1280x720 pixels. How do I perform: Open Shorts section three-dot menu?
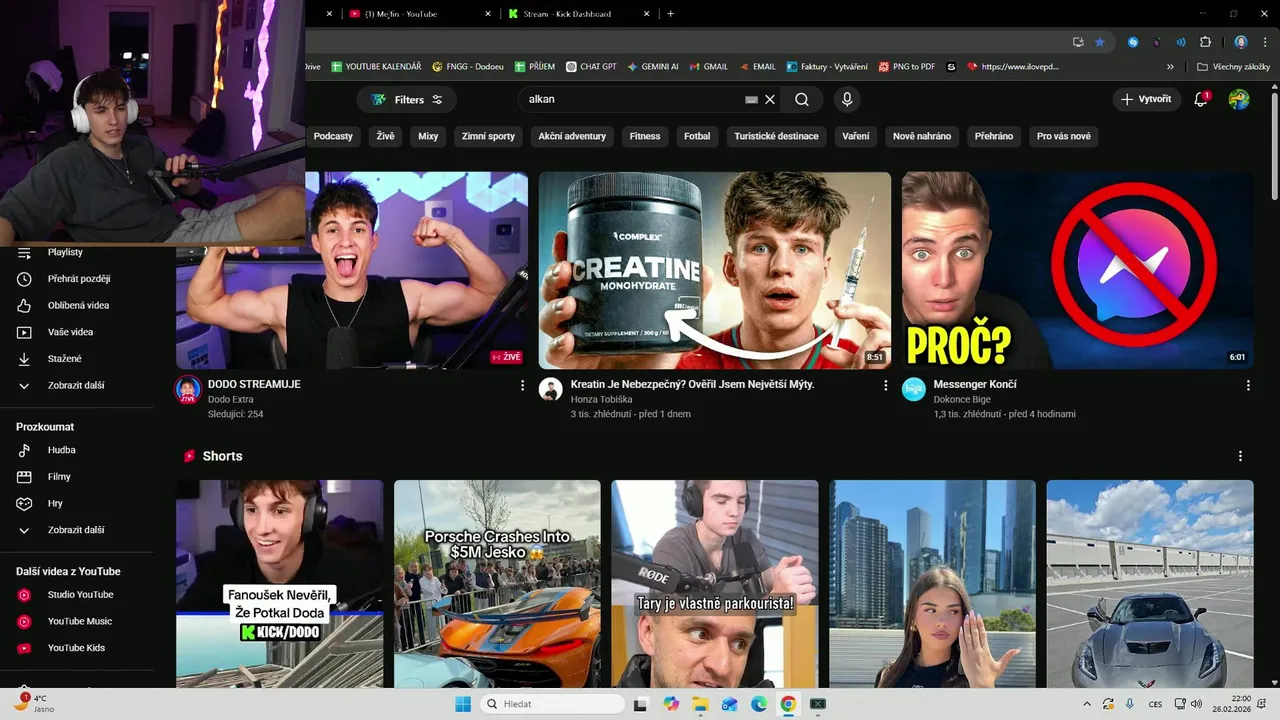[1240, 456]
